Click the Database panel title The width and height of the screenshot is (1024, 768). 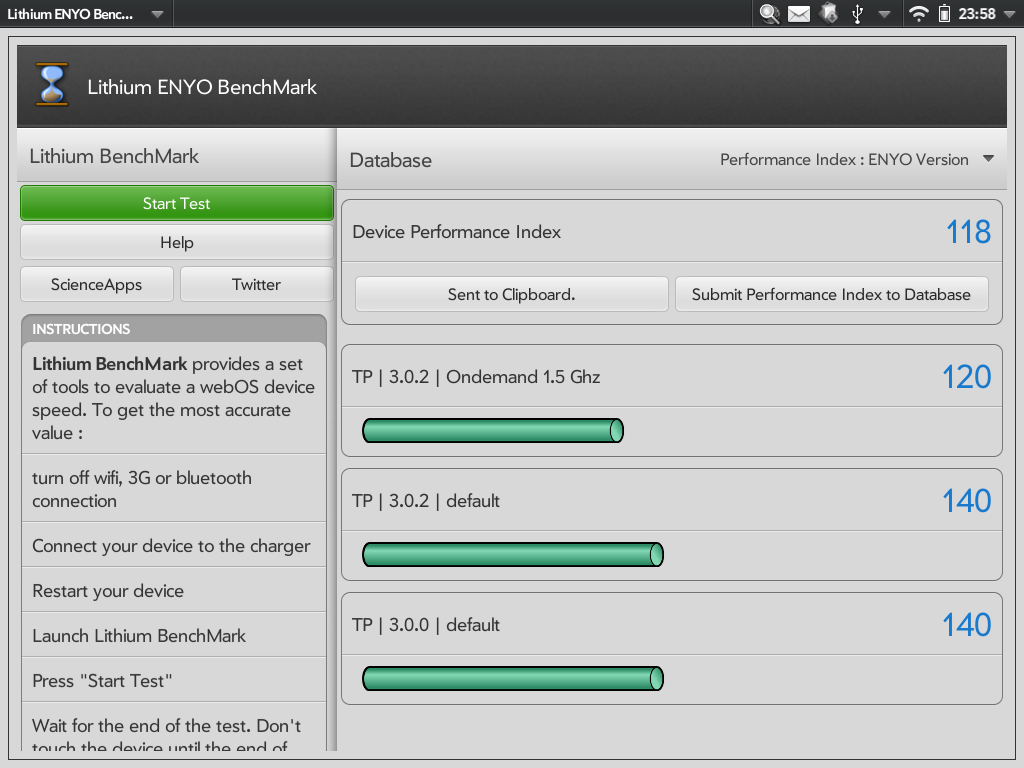(391, 160)
